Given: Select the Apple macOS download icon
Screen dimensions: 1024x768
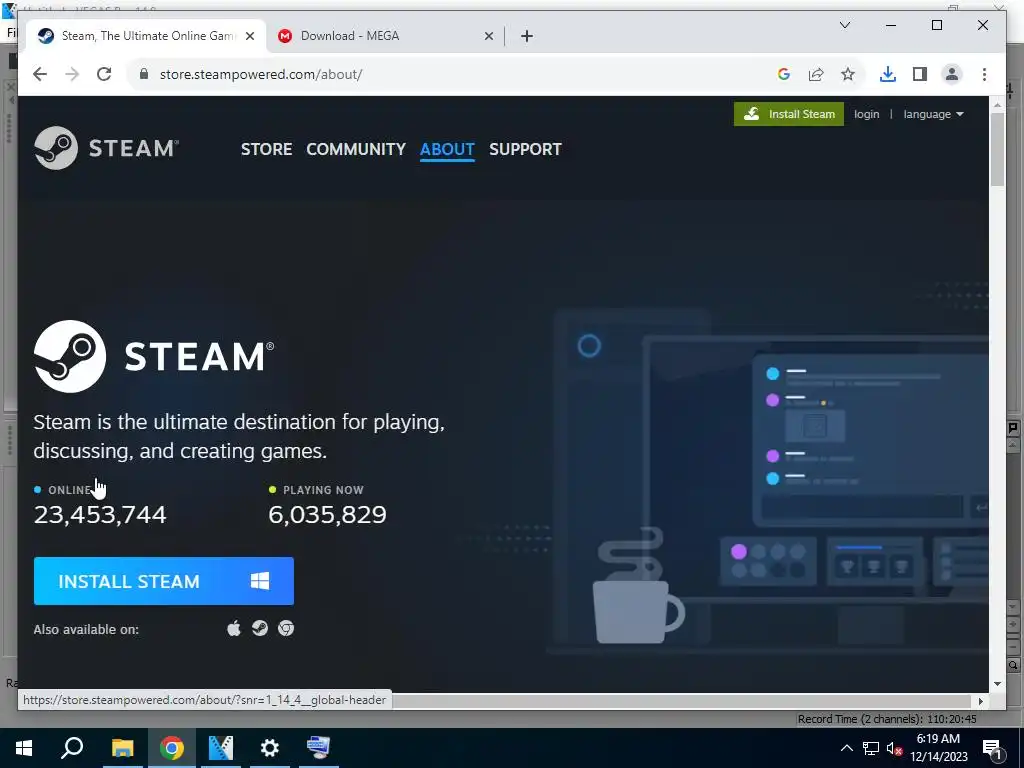Looking at the screenshot, I should (x=234, y=628).
